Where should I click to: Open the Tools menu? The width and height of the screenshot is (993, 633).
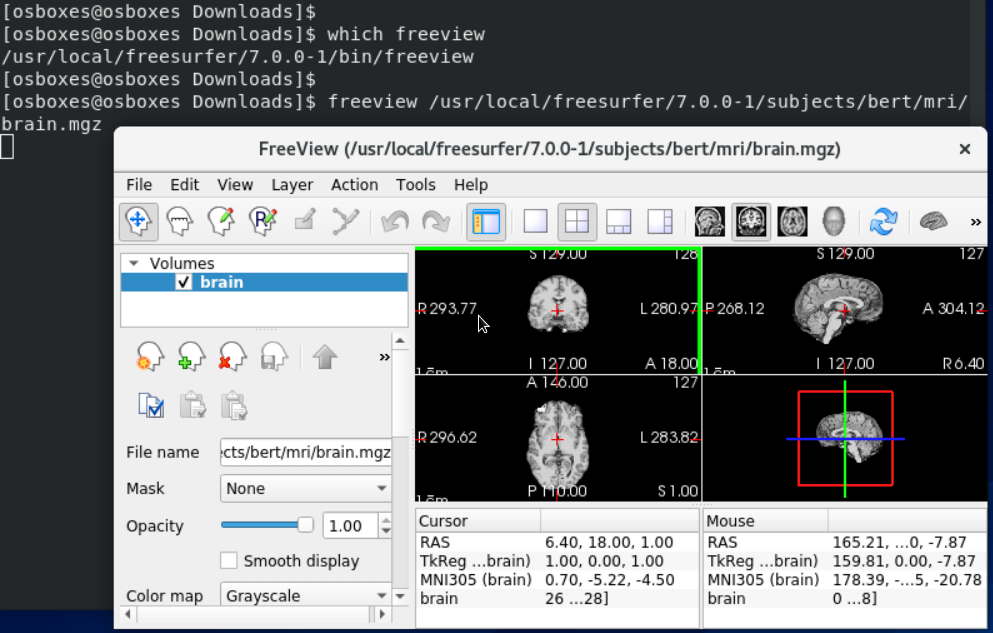click(415, 185)
